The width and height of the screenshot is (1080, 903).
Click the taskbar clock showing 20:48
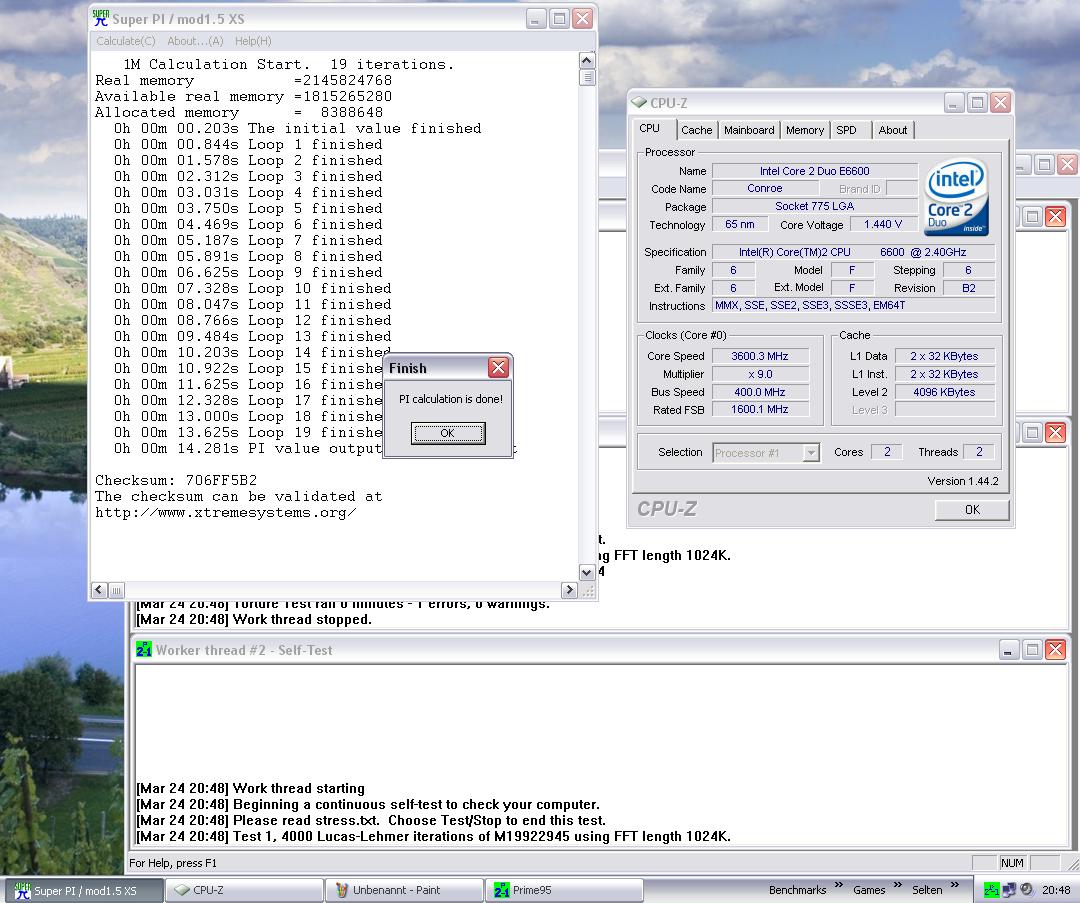coord(1056,890)
